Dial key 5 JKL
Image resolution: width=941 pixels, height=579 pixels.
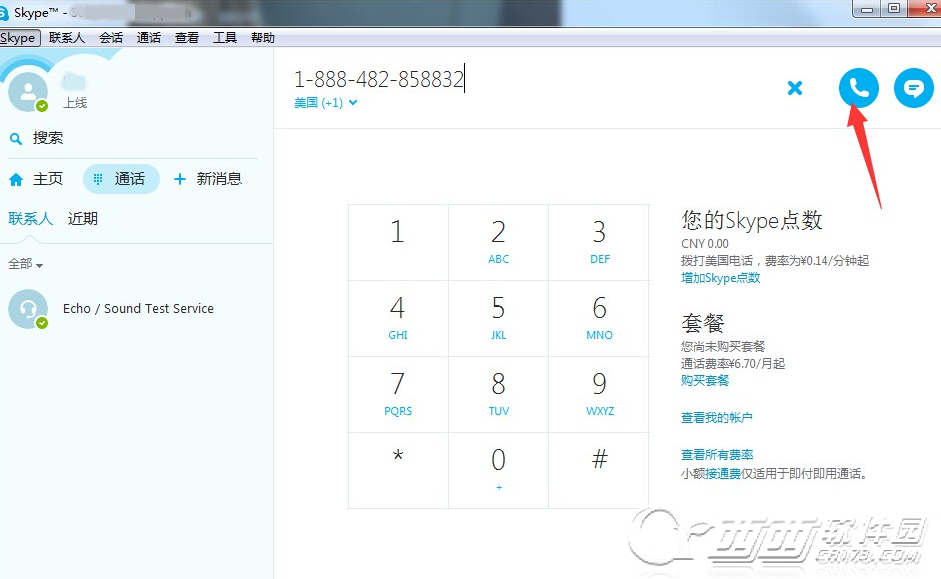click(498, 319)
